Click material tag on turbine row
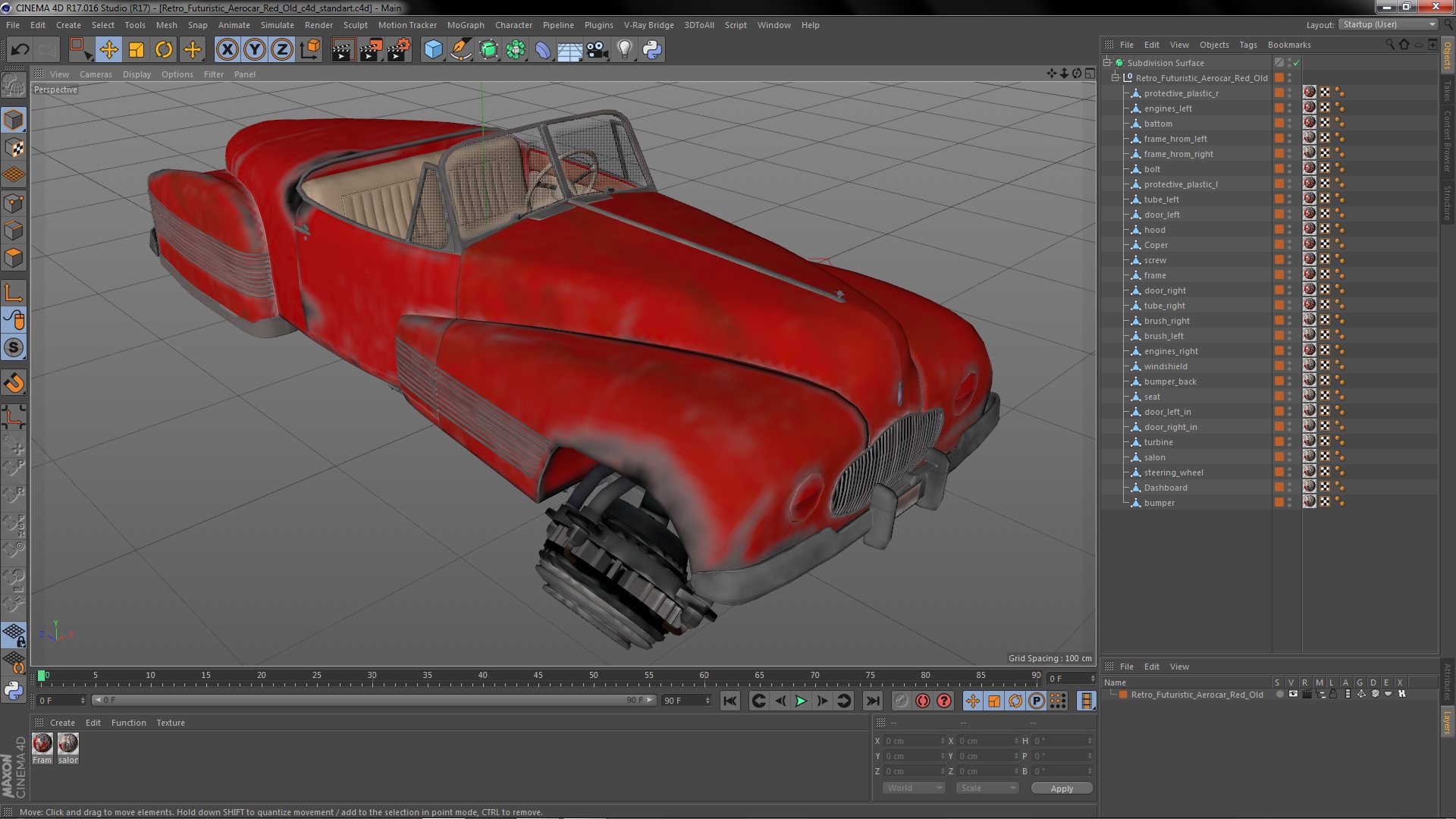1456x819 pixels. (1310, 441)
